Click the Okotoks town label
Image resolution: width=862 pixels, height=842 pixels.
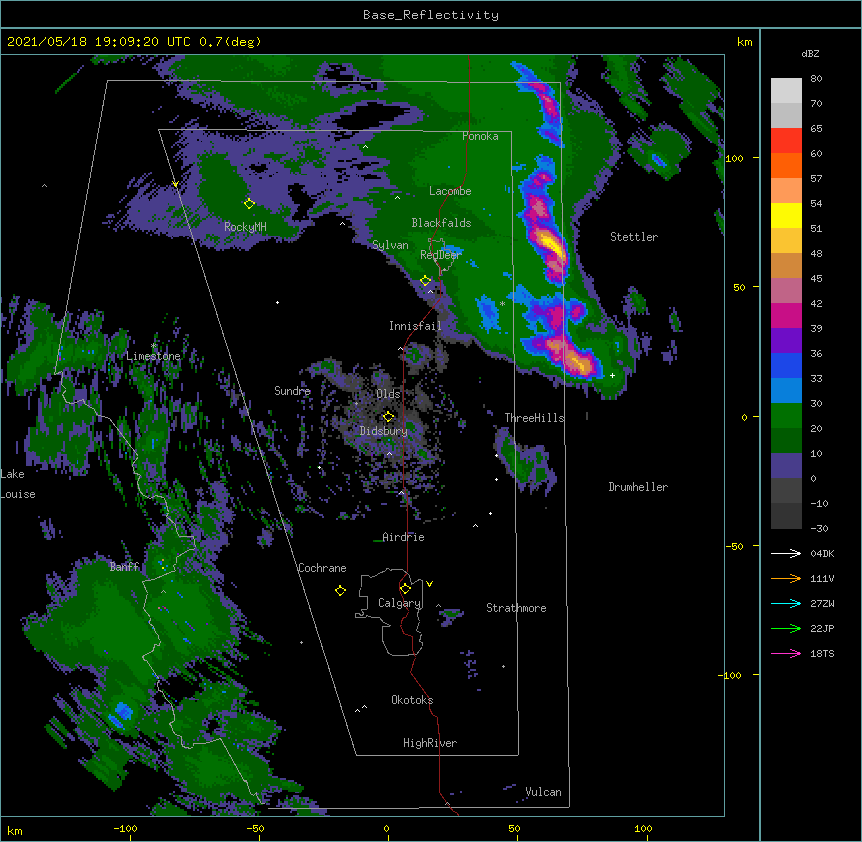click(412, 700)
